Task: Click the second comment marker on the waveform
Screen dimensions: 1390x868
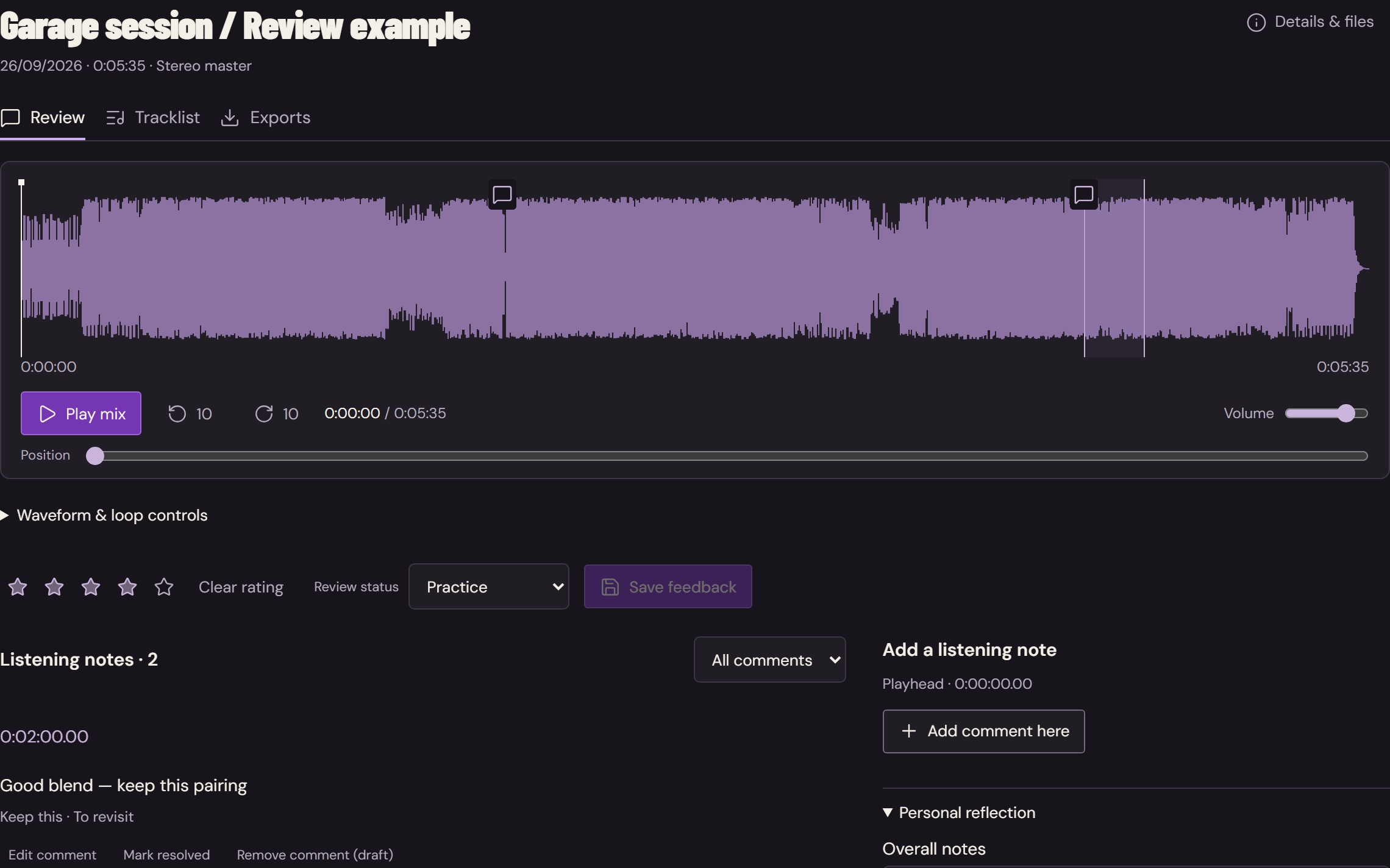Action: point(1083,194)
